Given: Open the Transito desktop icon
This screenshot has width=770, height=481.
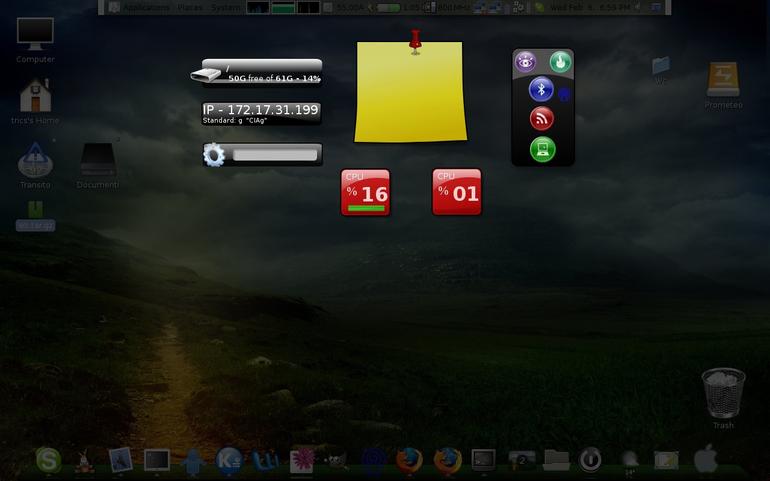Looking at the screenshot, I should [35, 160].
